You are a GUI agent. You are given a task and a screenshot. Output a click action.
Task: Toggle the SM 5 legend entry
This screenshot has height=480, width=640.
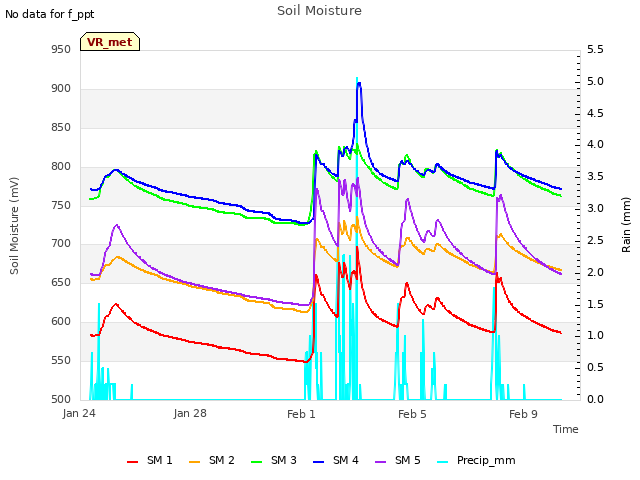coord(398,460)
